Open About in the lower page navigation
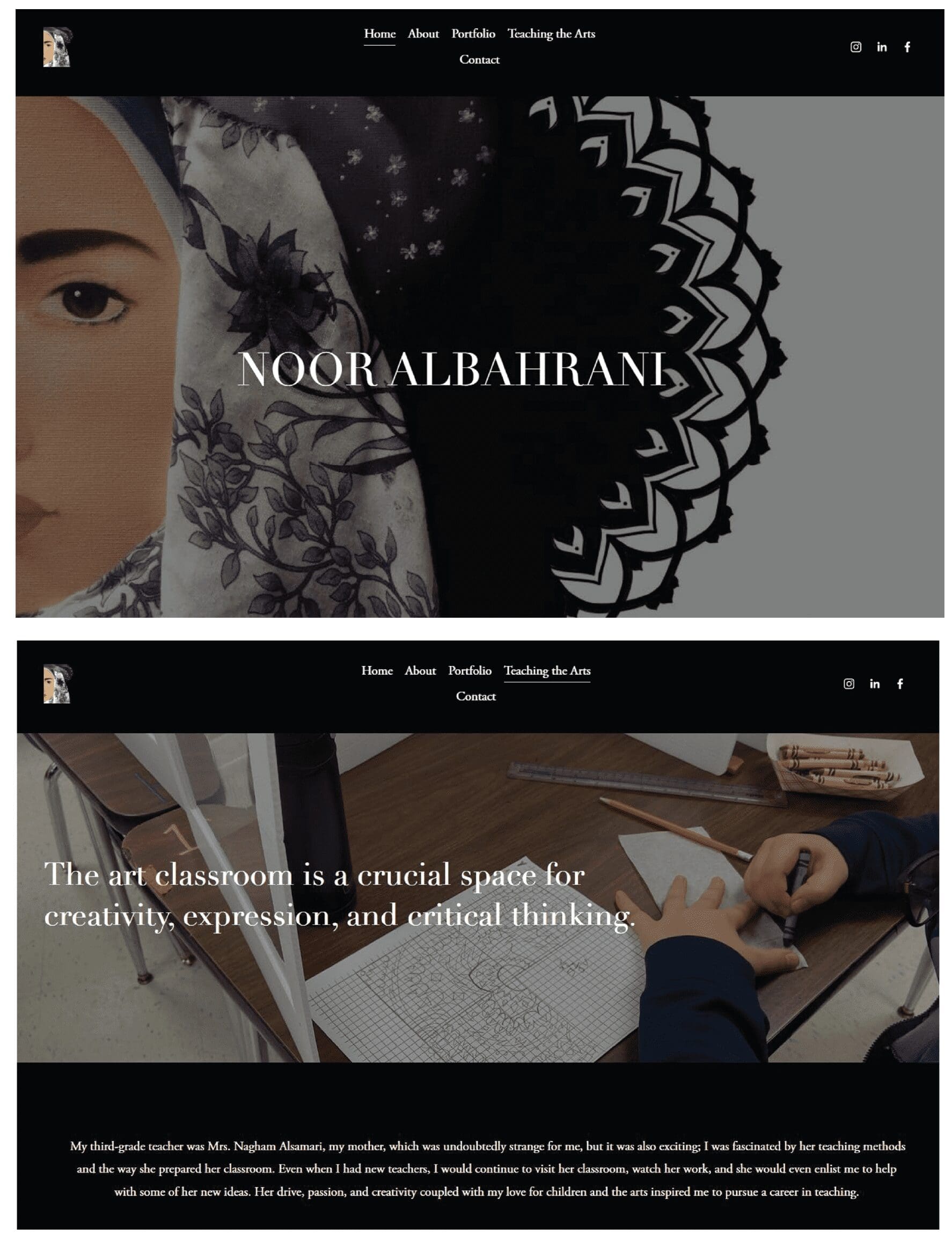 (421, 671)
